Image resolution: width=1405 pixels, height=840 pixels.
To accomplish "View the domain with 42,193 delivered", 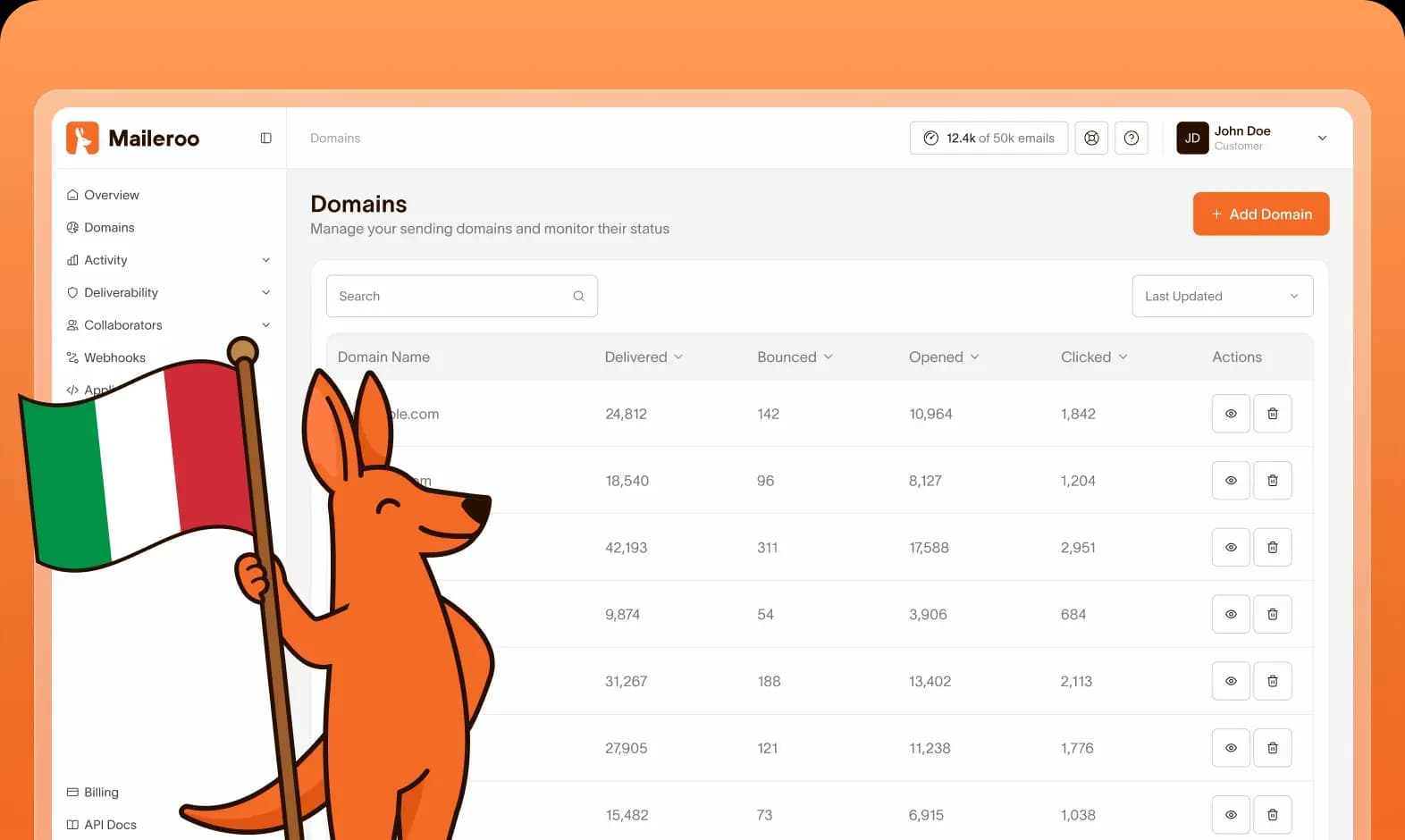I will tap(1231, 548).
